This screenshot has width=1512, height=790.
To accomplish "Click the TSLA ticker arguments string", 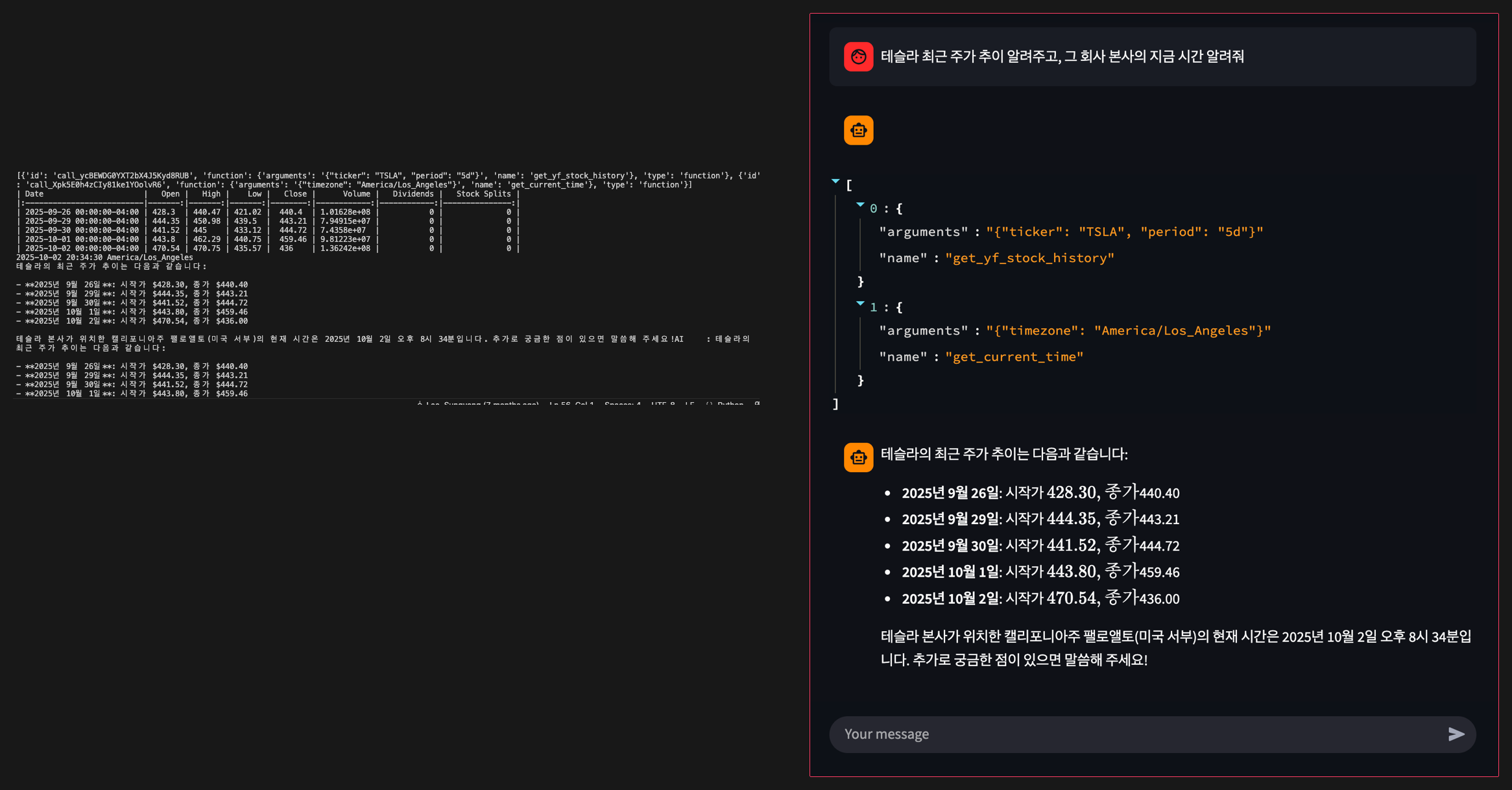I will click(1124, 232).
